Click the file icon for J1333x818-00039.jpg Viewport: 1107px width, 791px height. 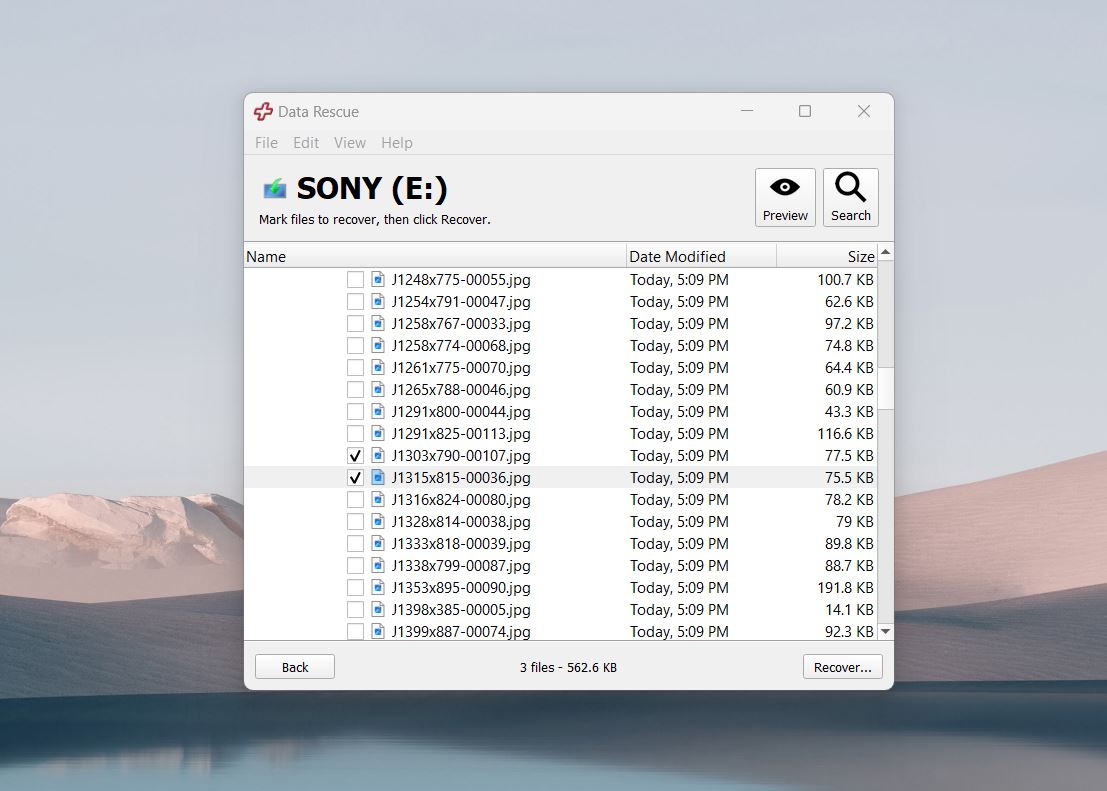pos(378,543)
